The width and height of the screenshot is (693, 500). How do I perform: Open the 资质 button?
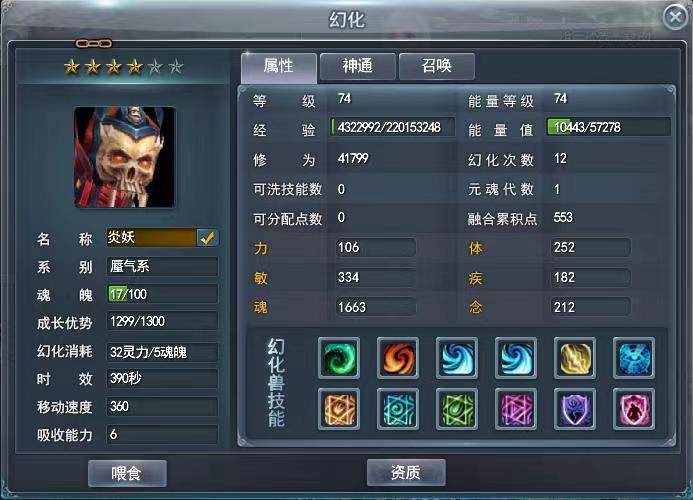click(x=406, y=472)
